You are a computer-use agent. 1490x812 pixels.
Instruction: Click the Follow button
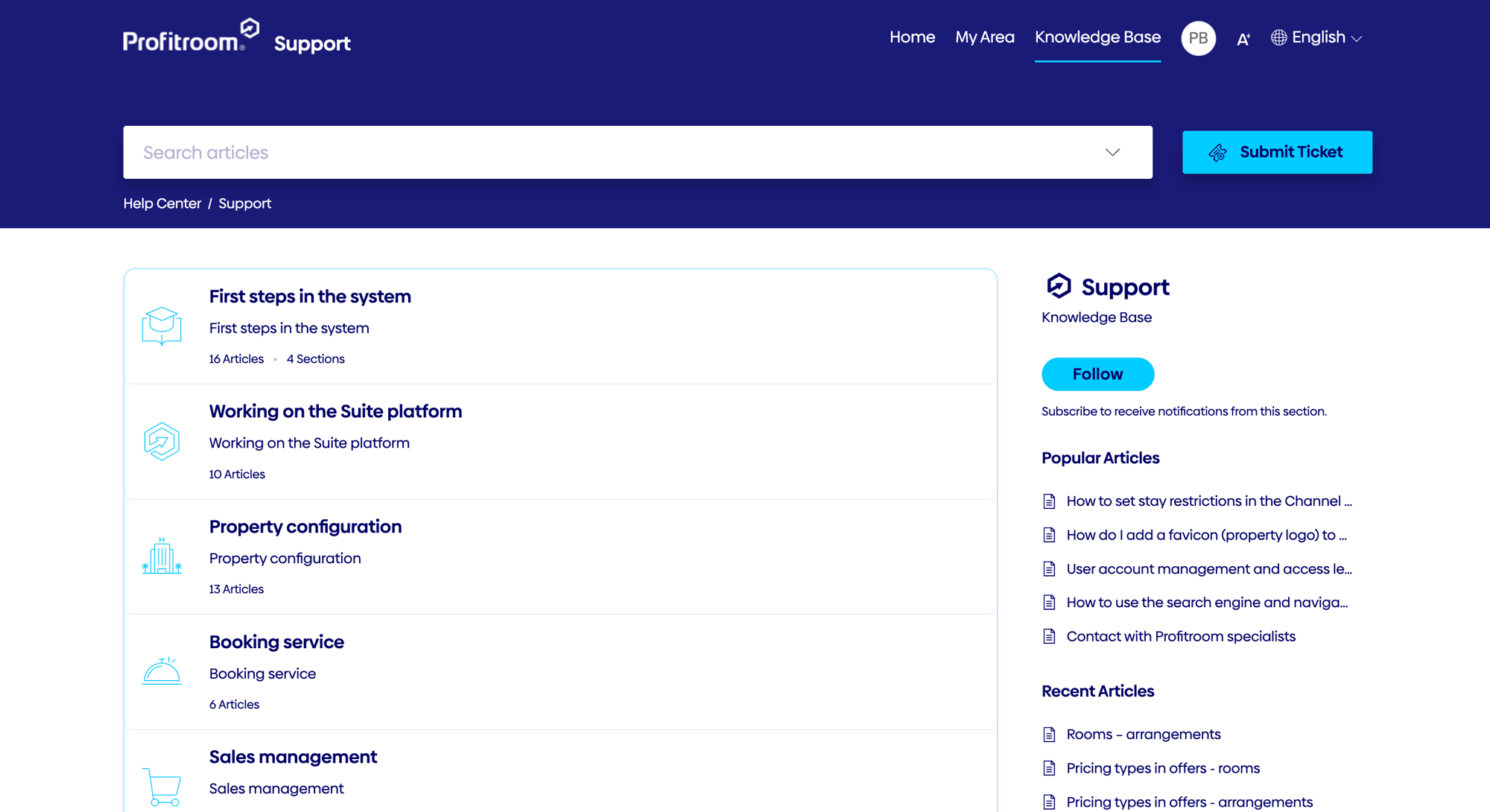point(1097,374)
